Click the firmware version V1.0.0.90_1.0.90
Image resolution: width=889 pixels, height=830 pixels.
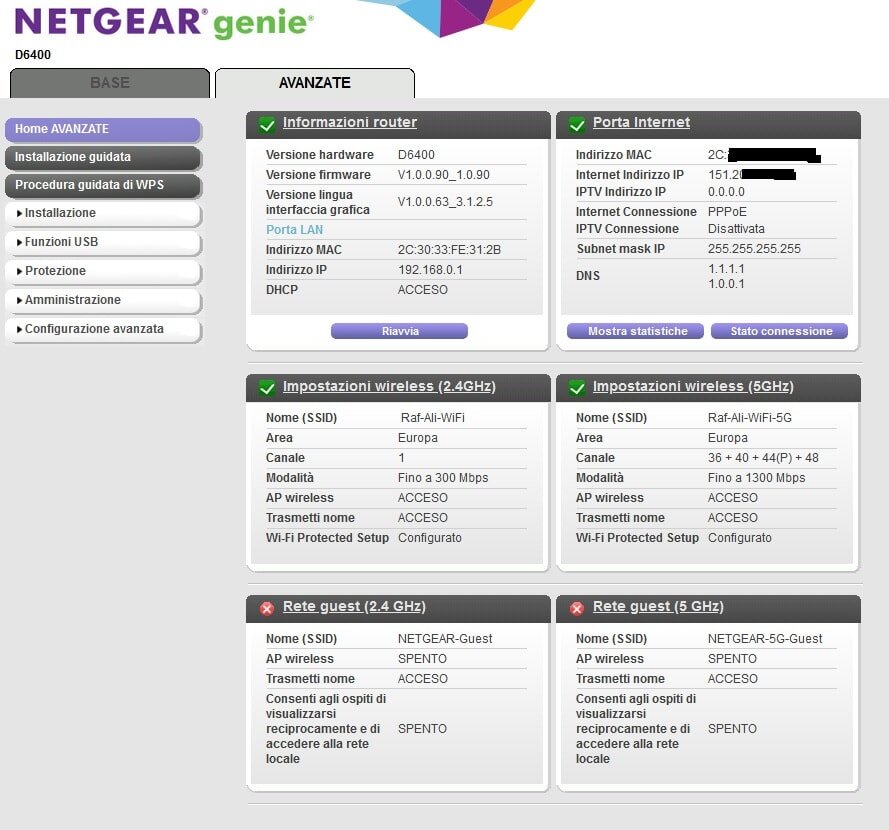[x=444, y=175]
